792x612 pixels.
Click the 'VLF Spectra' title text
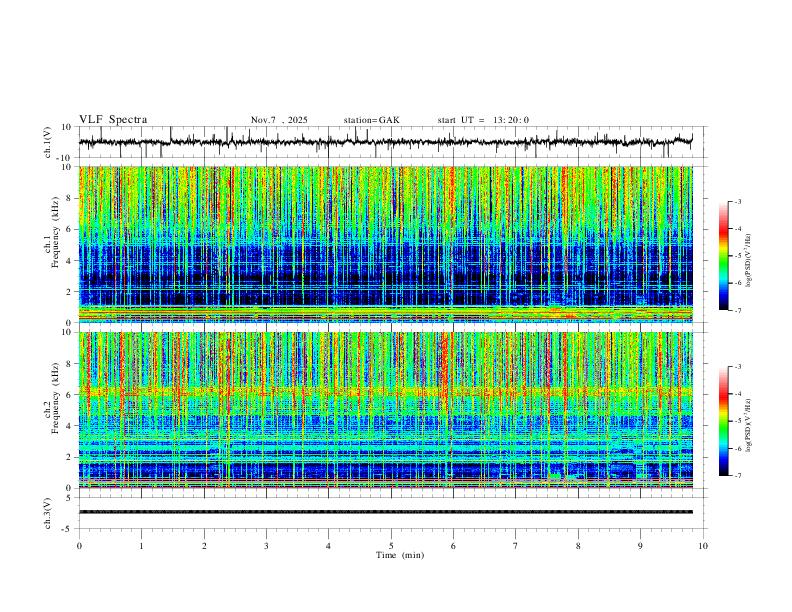(113, 120)
